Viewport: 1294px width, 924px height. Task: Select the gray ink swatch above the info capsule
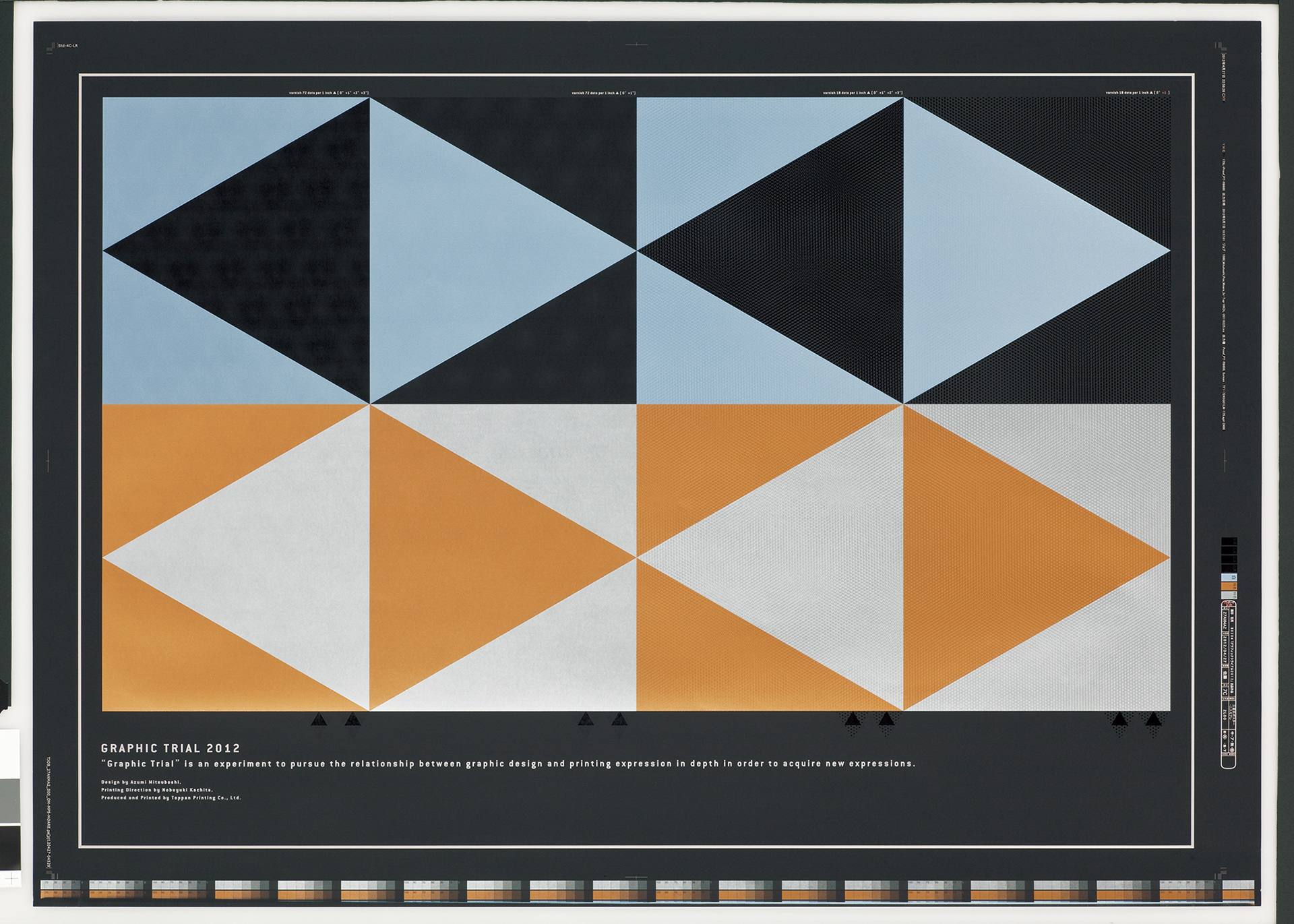point(1229,594)
